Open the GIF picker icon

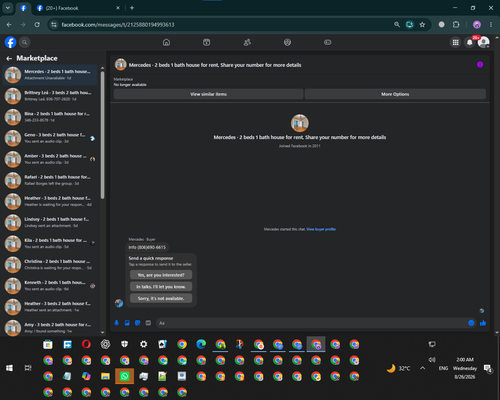[148, 323]
